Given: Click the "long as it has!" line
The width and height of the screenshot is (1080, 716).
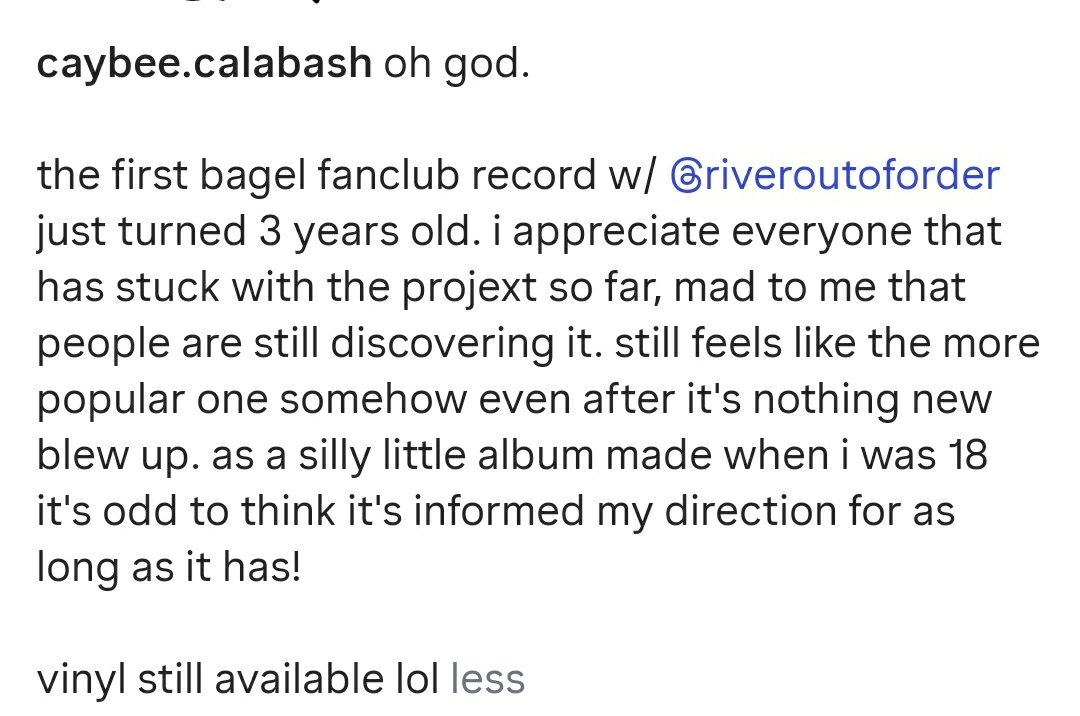Looking at the screenshot, I should click(168, 568).
